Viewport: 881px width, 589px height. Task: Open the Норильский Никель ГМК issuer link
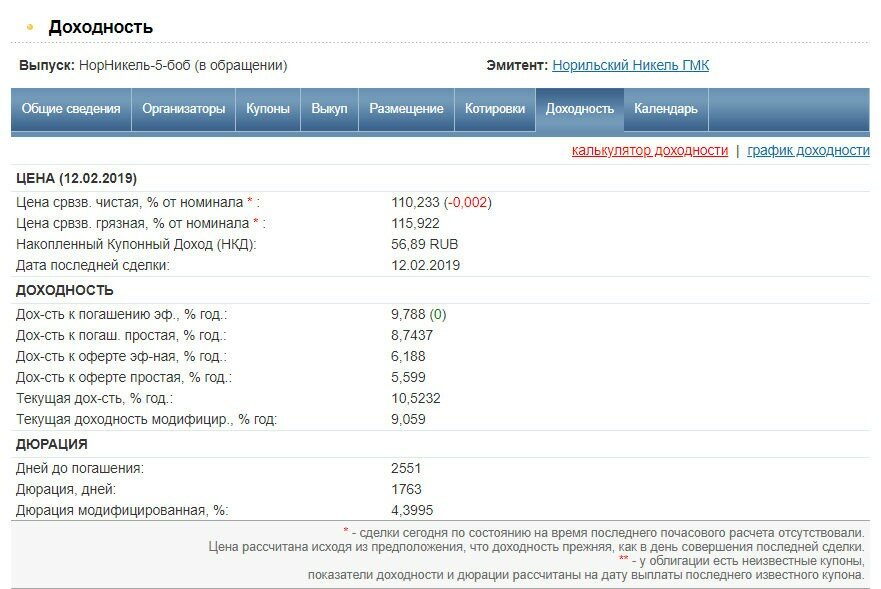(630, 65)
